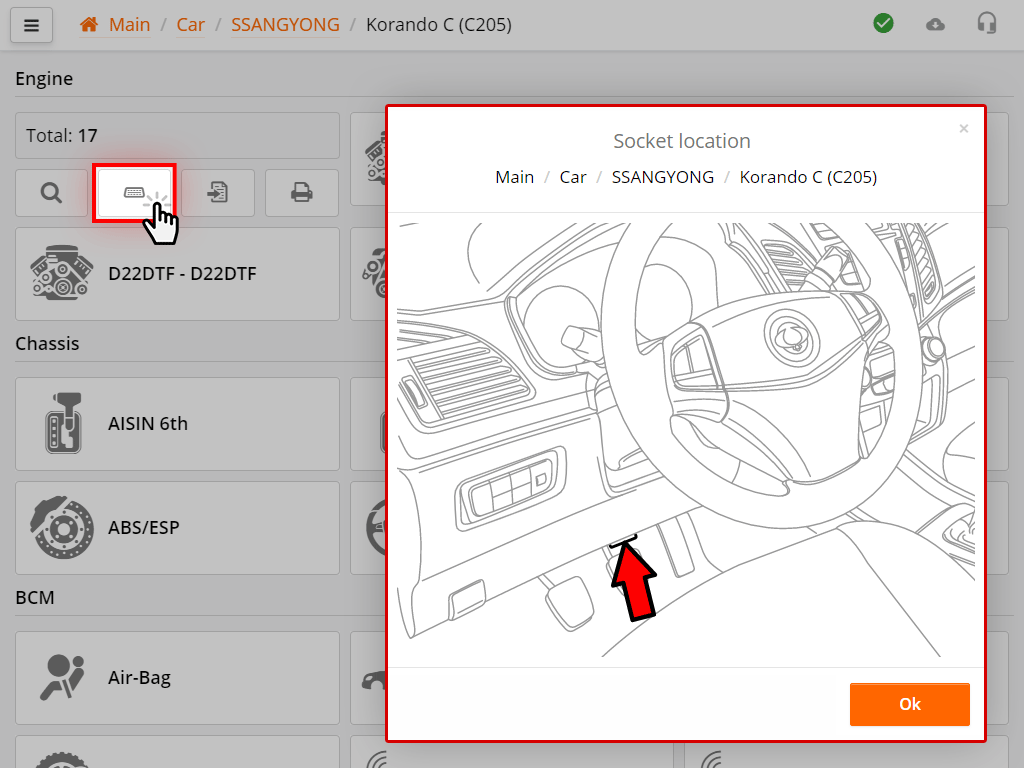Select the Air-Bag module
The width and height of the screenshot is (1024, 768).
pyautogui.click(x=177, y=678)
